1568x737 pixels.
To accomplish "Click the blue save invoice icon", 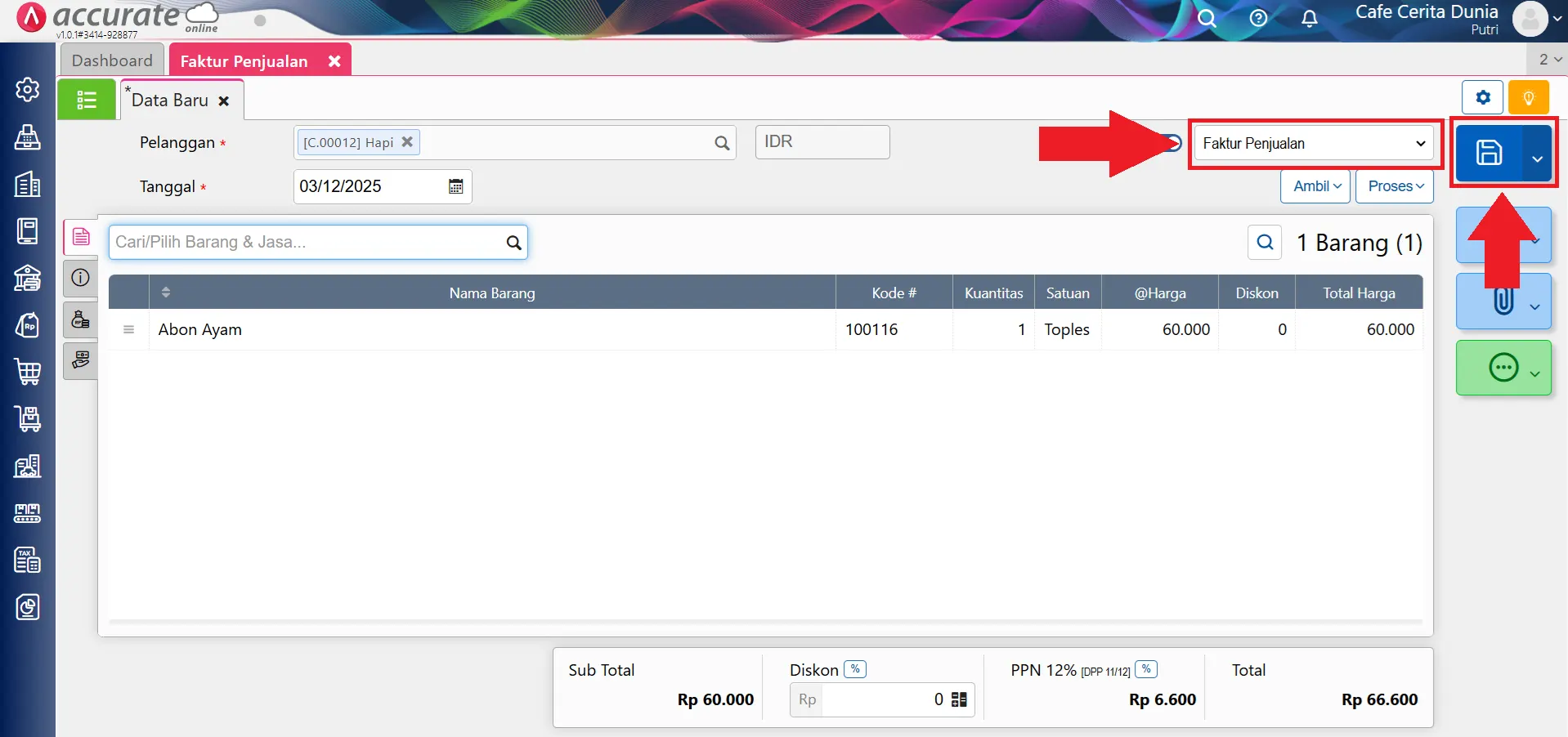I will (x=1488, y=153).
